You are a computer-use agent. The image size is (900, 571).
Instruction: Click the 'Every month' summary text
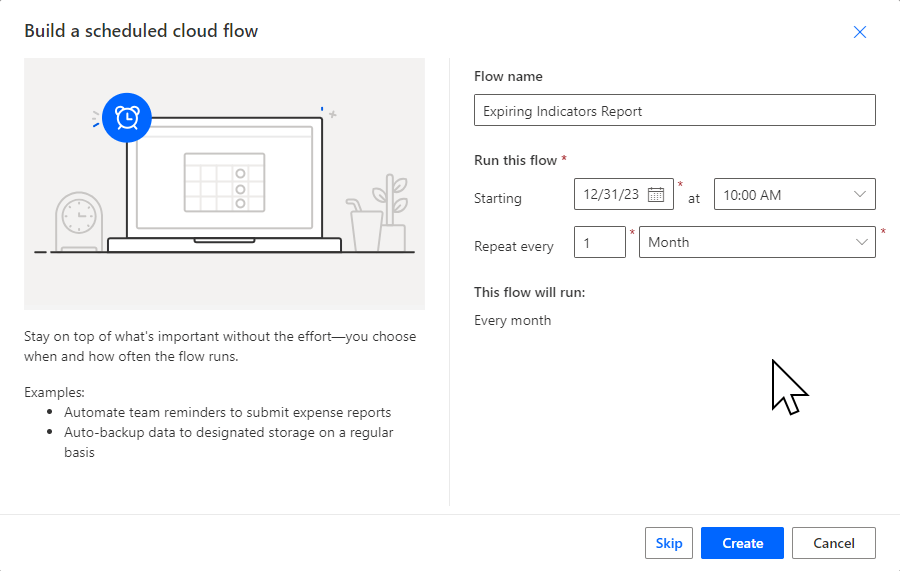click(x=512, y=321)
